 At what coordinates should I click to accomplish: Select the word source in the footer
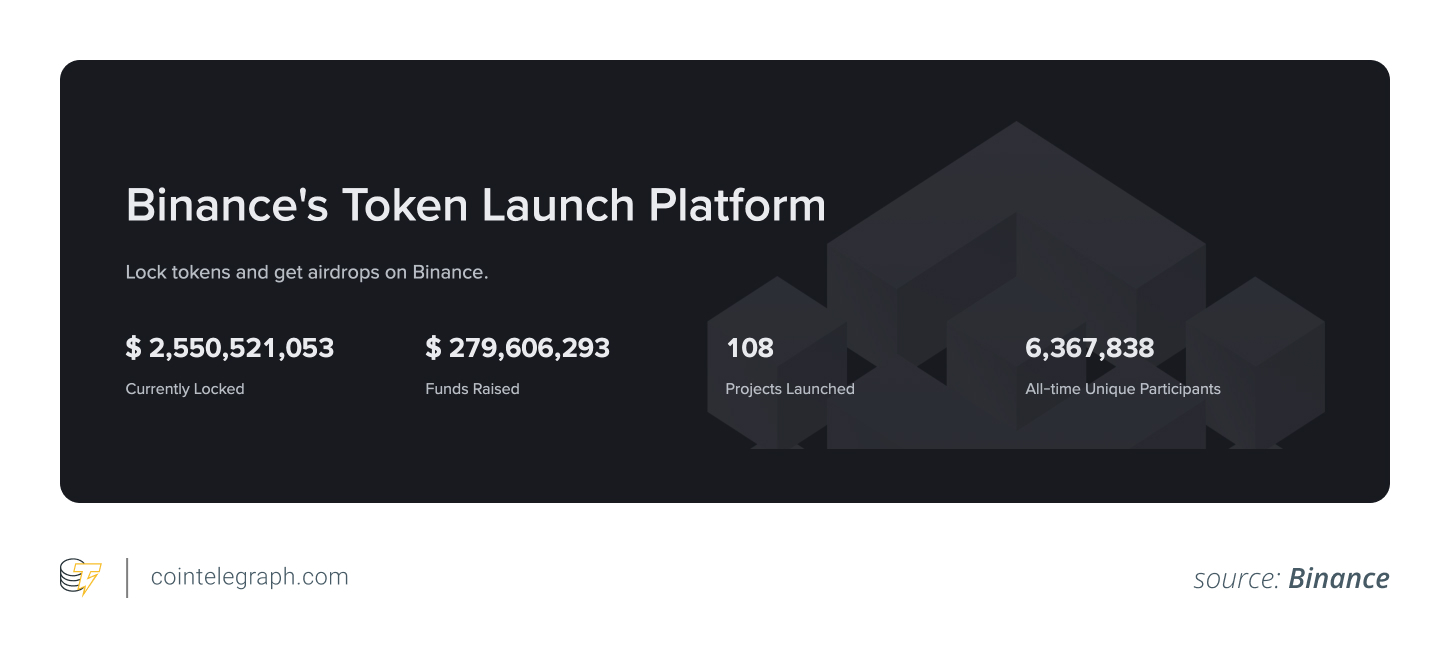point(1238,578)
